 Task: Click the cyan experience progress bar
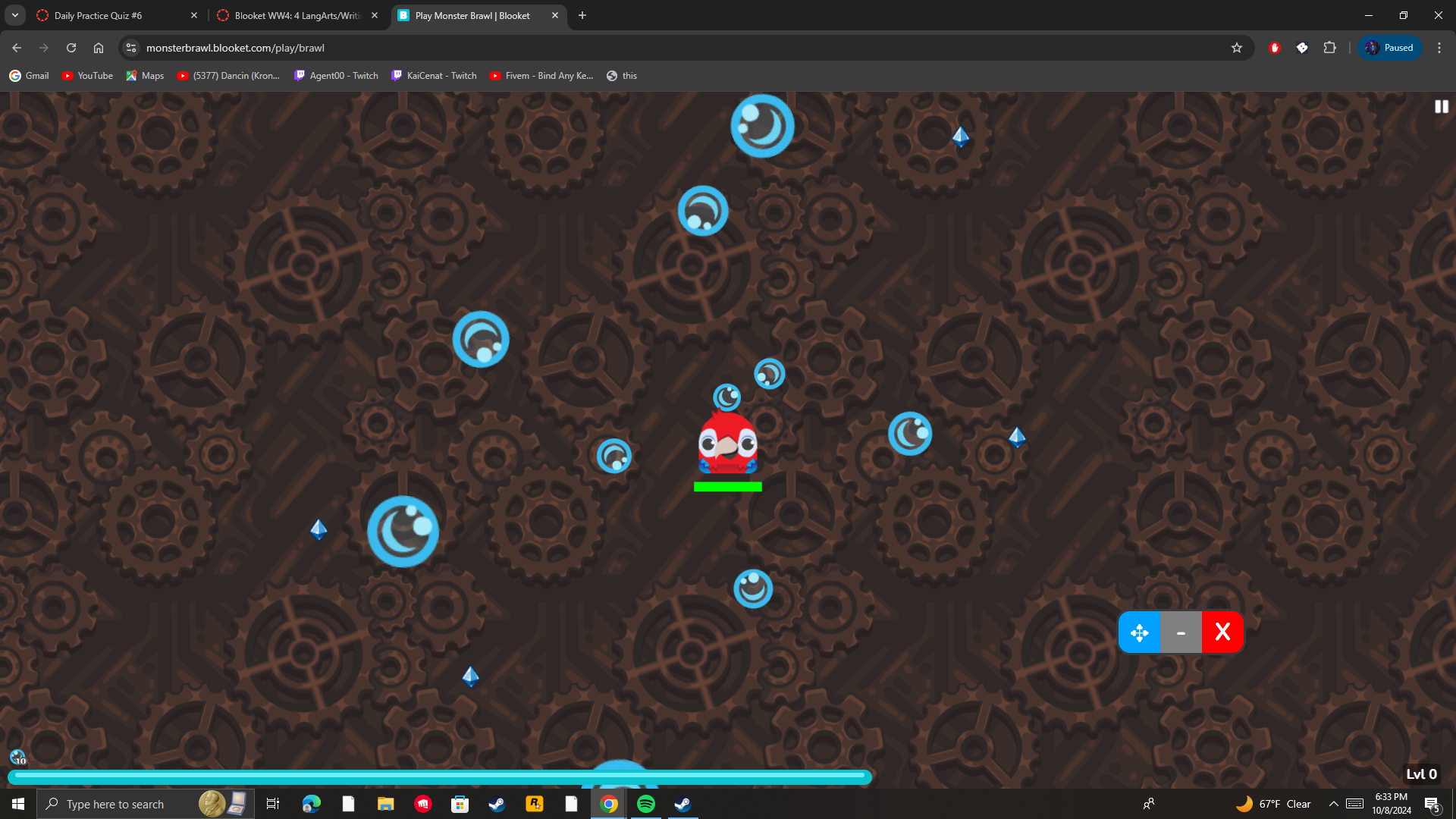tap(440, 776)
